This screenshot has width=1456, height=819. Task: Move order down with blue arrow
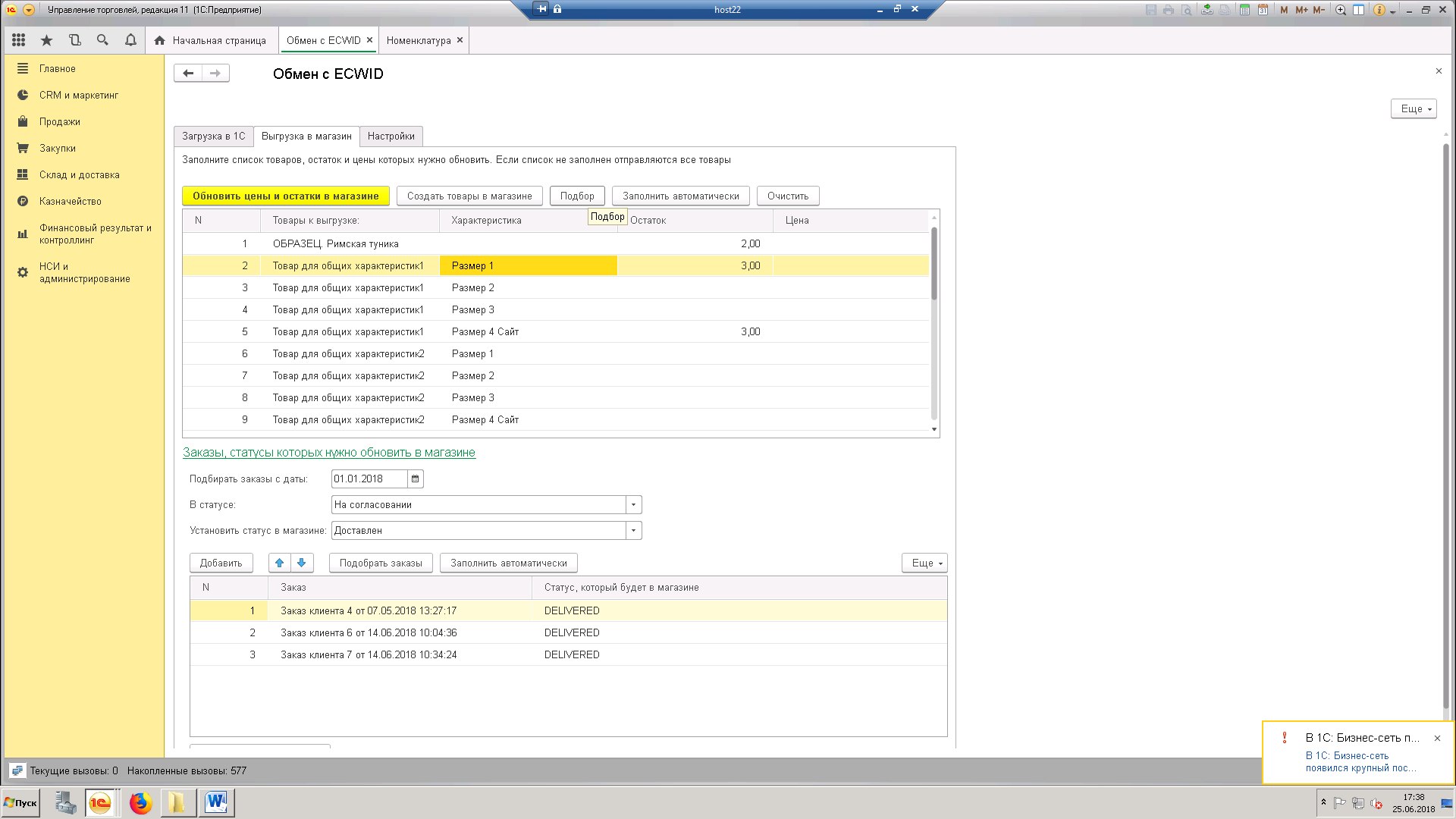pos(302,563)
